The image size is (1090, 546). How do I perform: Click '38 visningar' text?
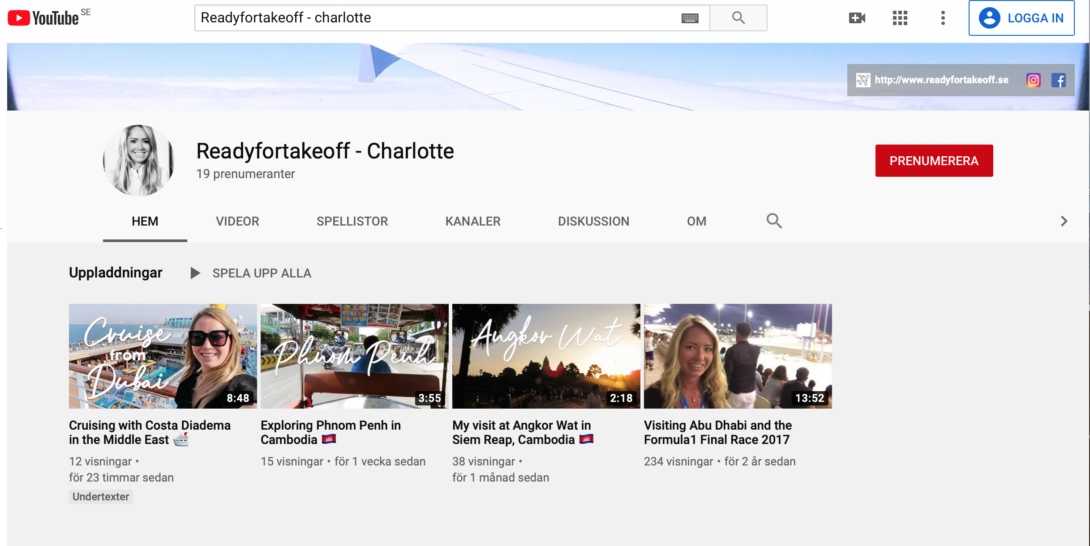484,461
